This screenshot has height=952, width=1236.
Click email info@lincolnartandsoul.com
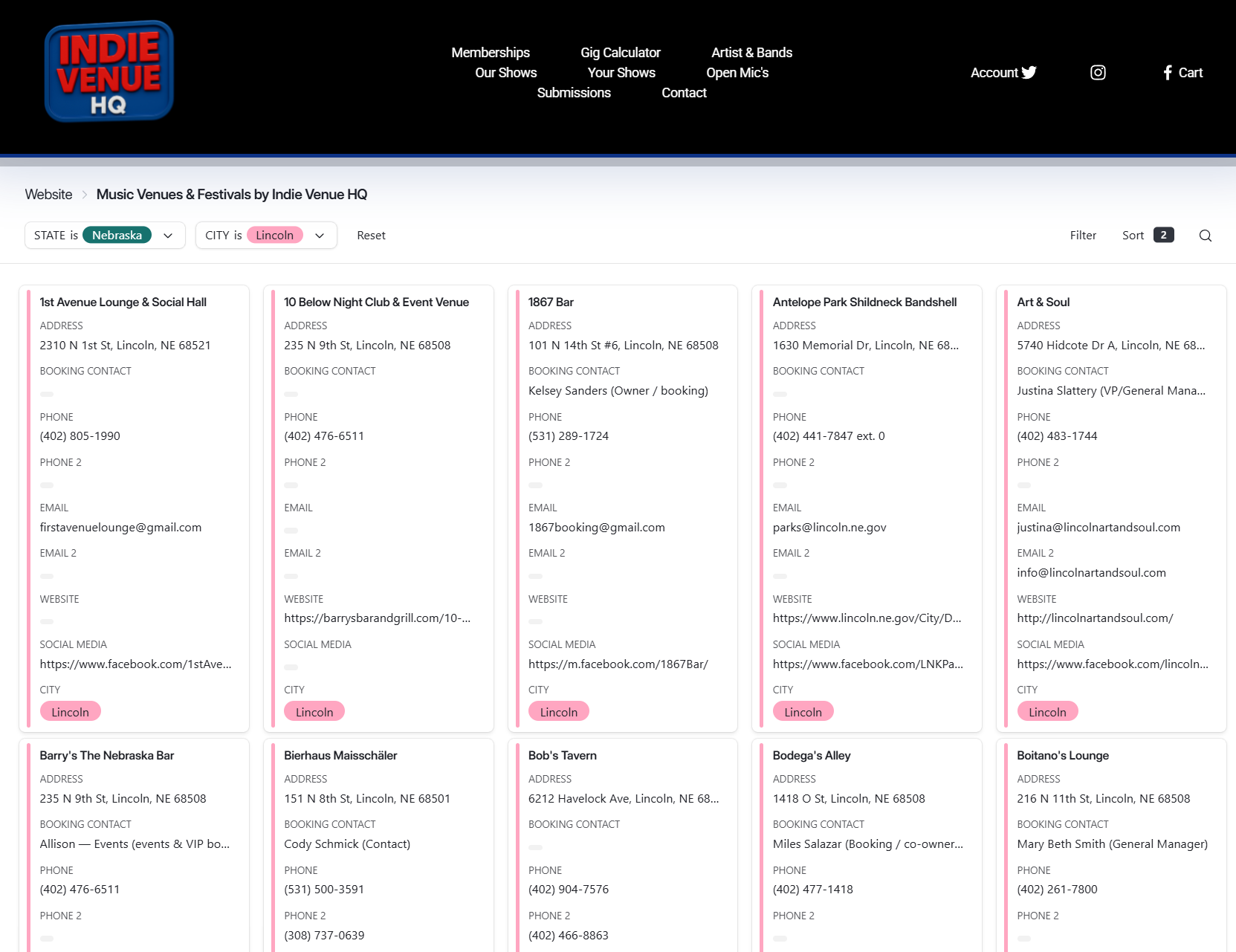[x=1091, y=573]
